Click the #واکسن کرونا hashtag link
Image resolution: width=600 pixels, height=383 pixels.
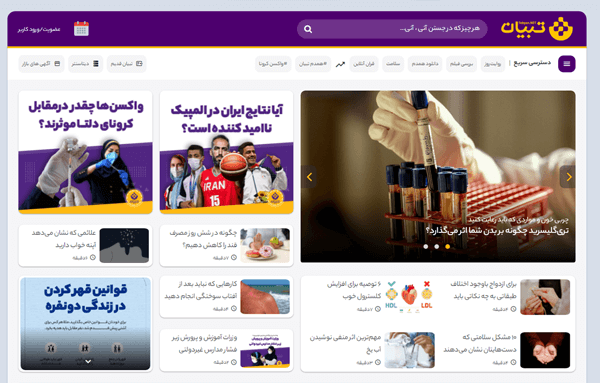[273, 64]
